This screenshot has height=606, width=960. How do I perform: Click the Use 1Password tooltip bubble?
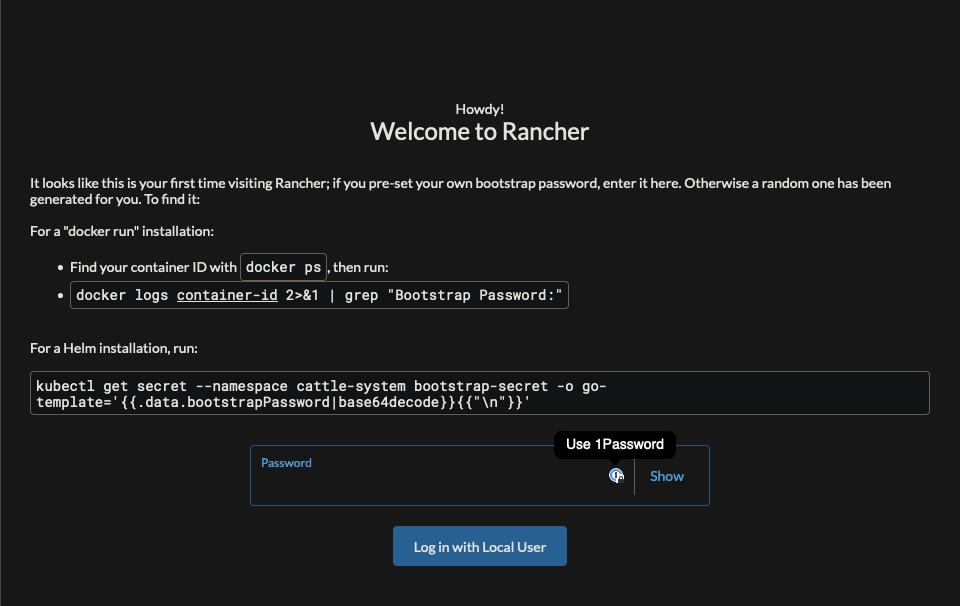[615, 444]
